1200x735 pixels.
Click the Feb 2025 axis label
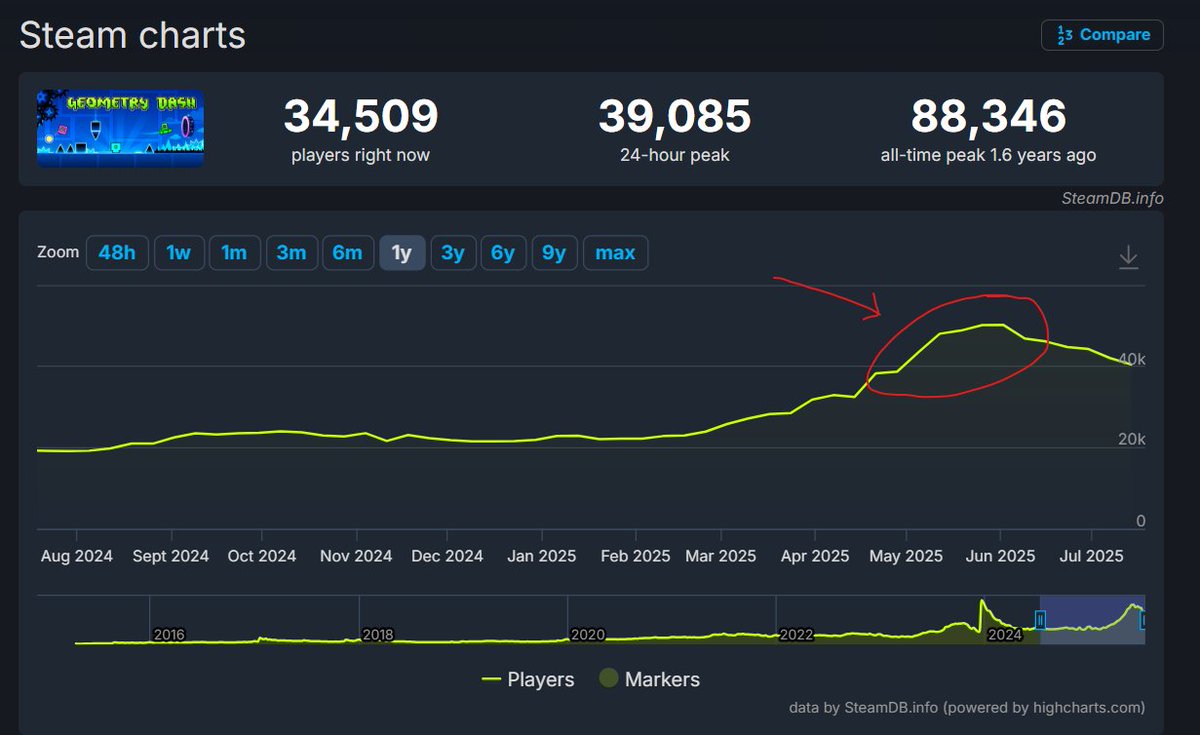[634, 556]
